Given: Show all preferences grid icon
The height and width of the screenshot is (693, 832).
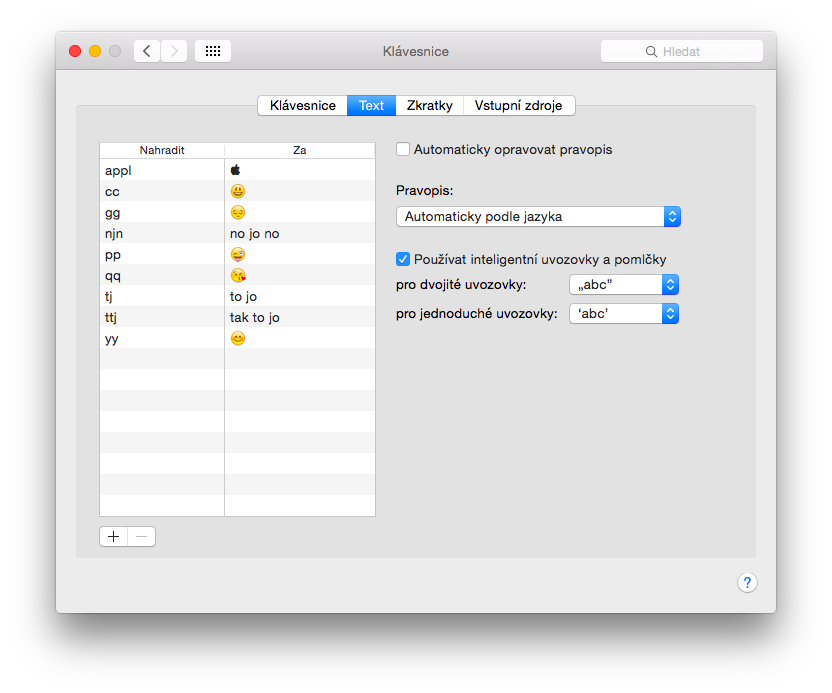Looking at the screenshot, I should coord(213,51).
